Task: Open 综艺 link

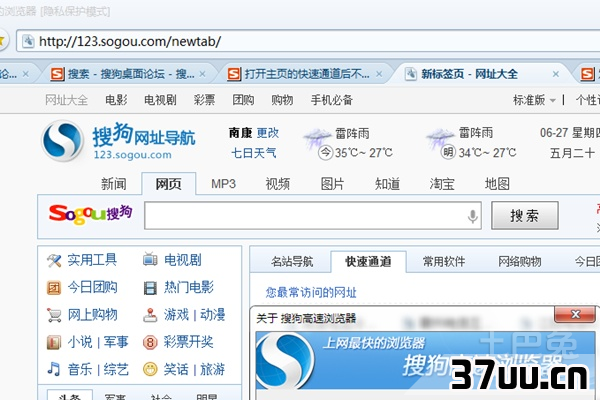Action: pyautogui.click(x=116, y=370)
